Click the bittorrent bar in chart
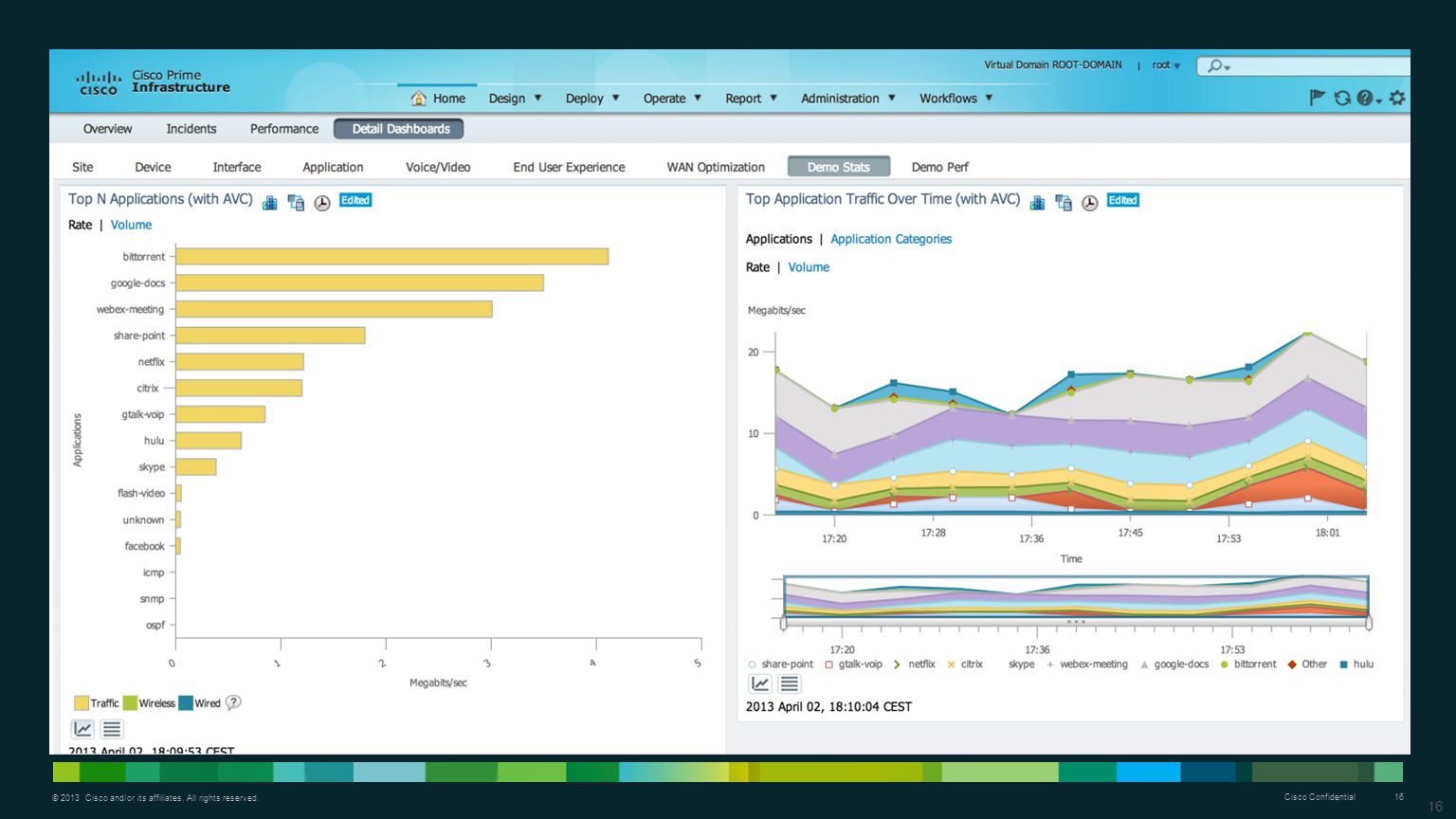Image resolution: width=1456 pixels, height=819 pixels. 391,257
